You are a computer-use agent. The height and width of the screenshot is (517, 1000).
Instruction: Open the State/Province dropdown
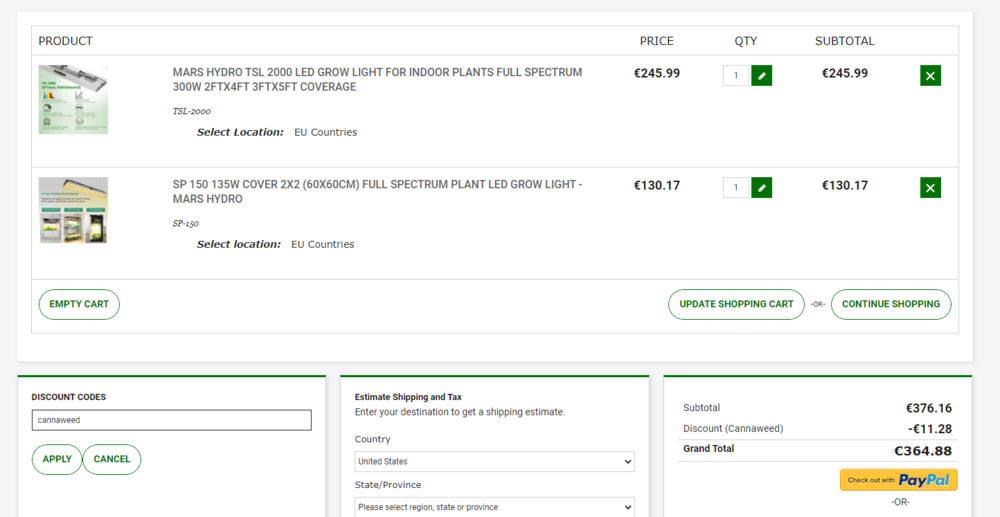pyautogui.click(x=494, y=507)
